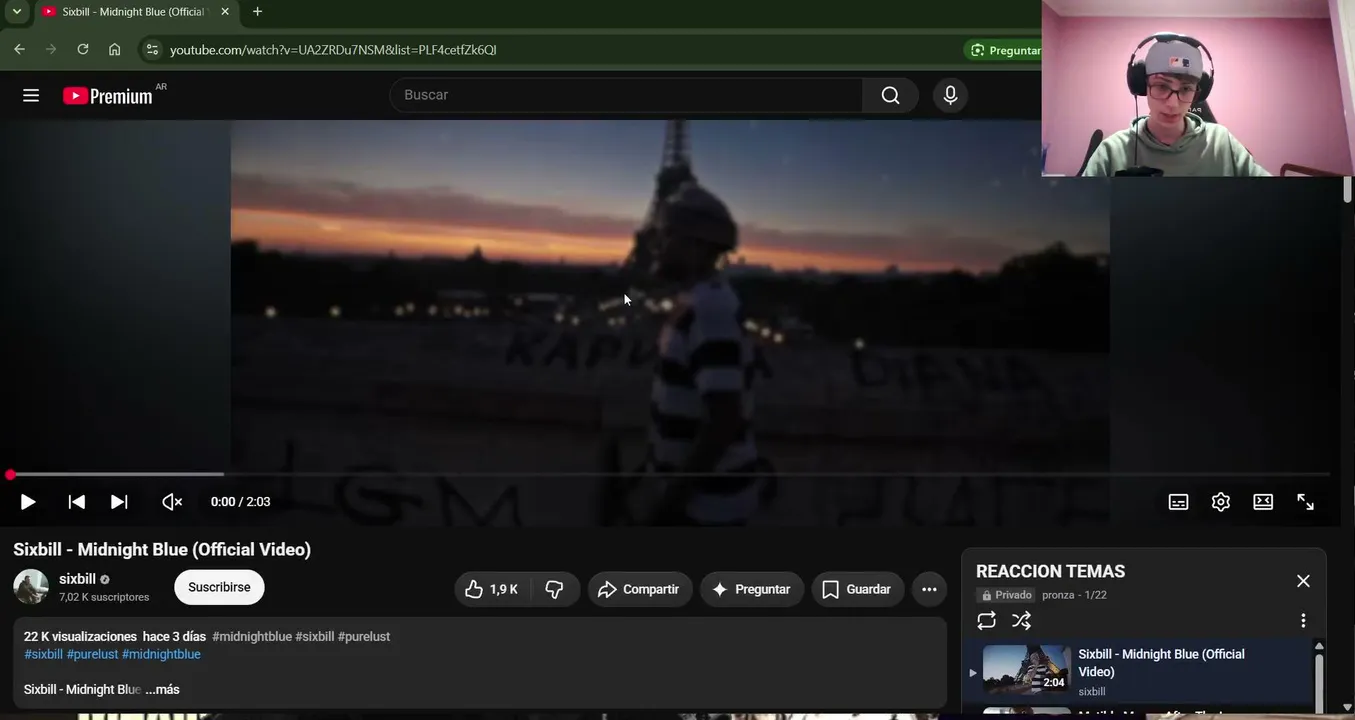Click the 22 K visualizaciones text
The image size is (1355, 720).
coord(80,636)
